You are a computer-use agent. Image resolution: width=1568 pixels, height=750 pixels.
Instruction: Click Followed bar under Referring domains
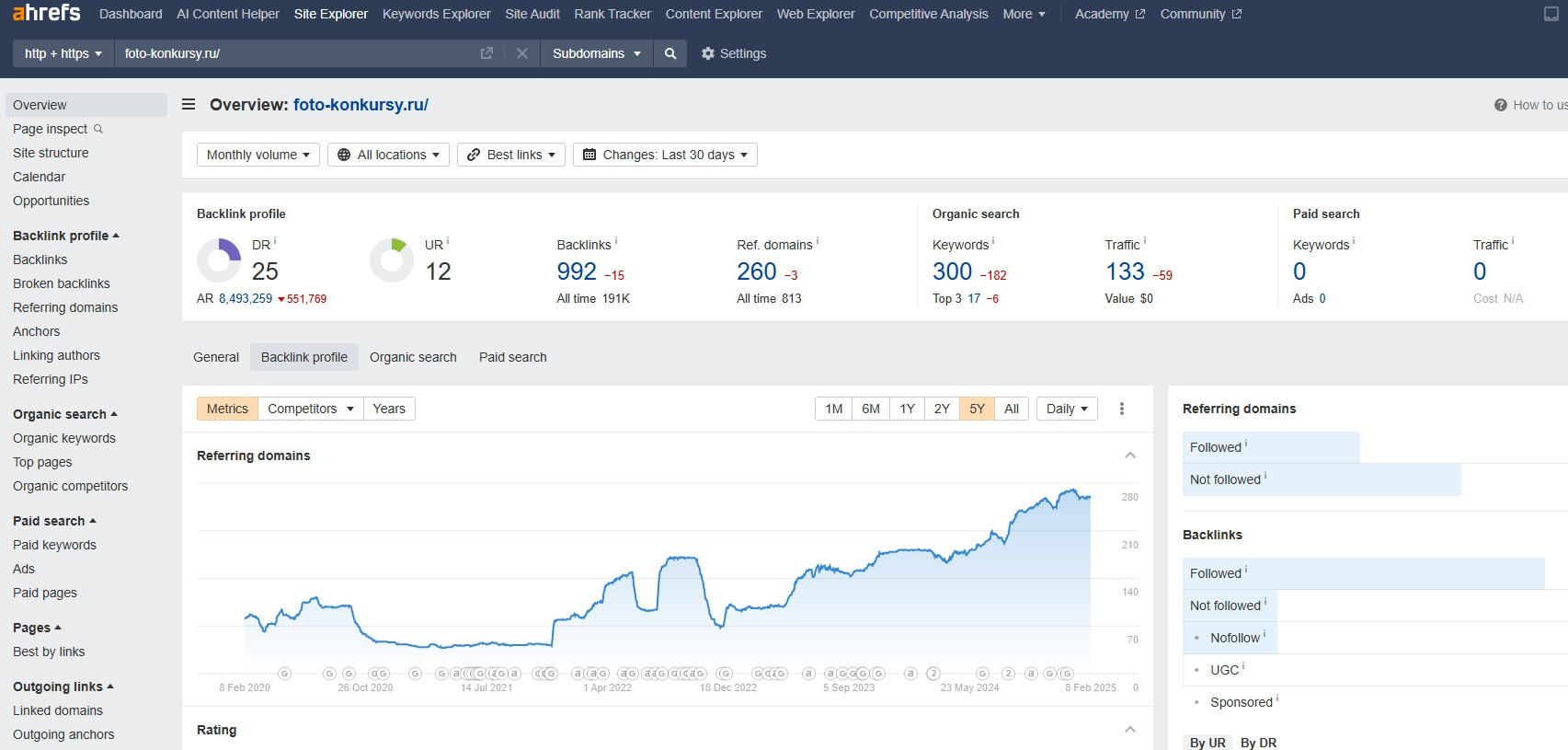tap(1271, 447)
